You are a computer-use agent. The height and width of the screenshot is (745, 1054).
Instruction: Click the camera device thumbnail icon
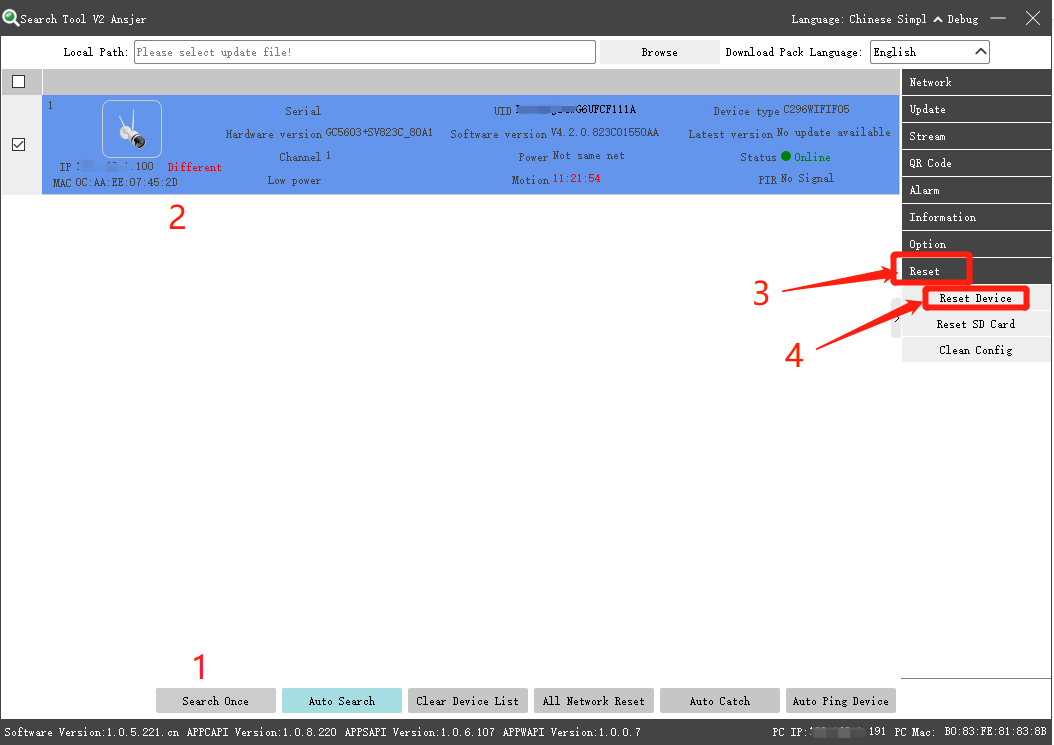131,128
